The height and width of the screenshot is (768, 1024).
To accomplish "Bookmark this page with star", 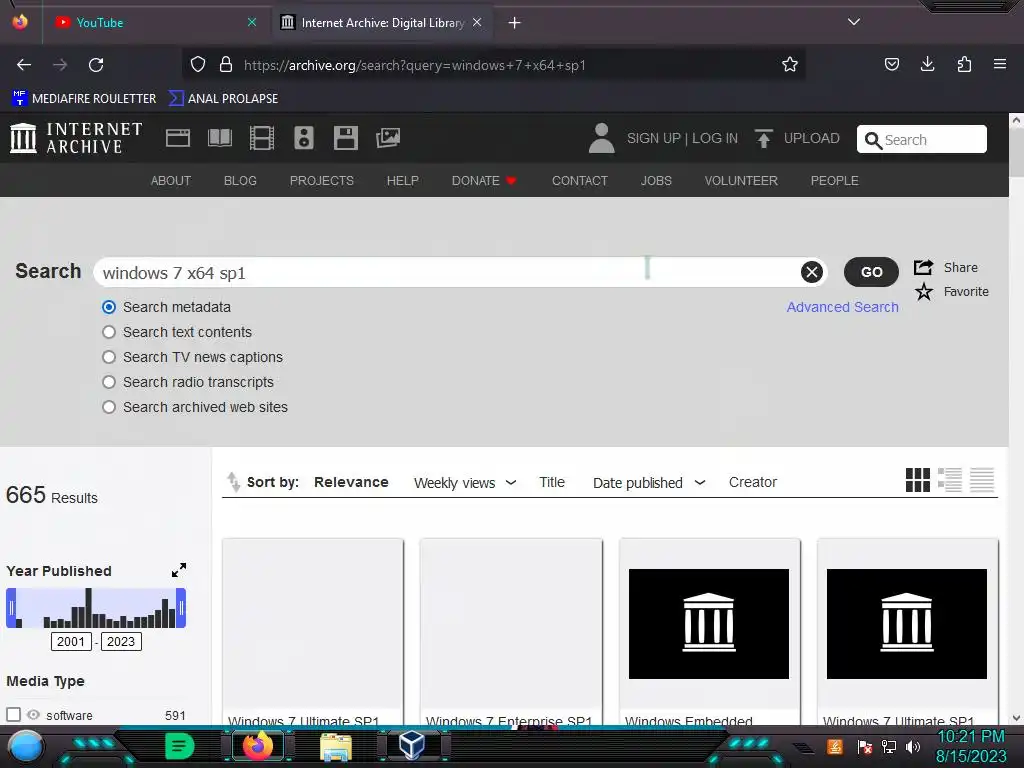I will [x=790, y=65].
